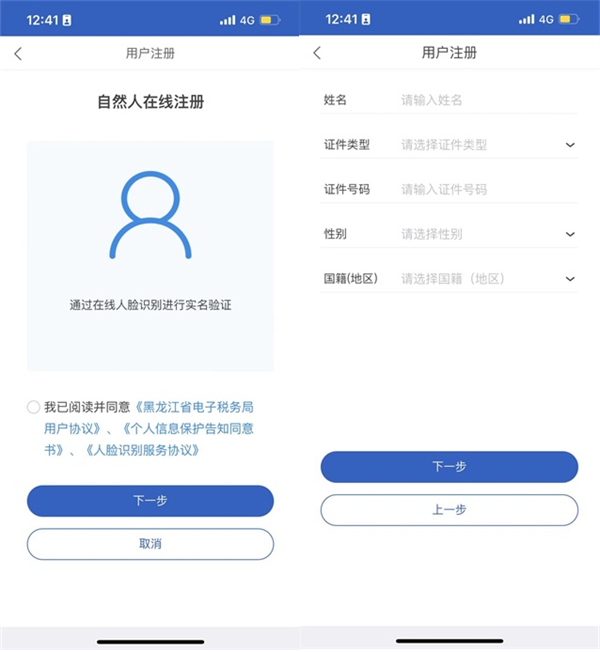This screenshot has height=652, width=600.
Task: Expand the 国籍(地区) dropdown arrow
Action: 570,279
